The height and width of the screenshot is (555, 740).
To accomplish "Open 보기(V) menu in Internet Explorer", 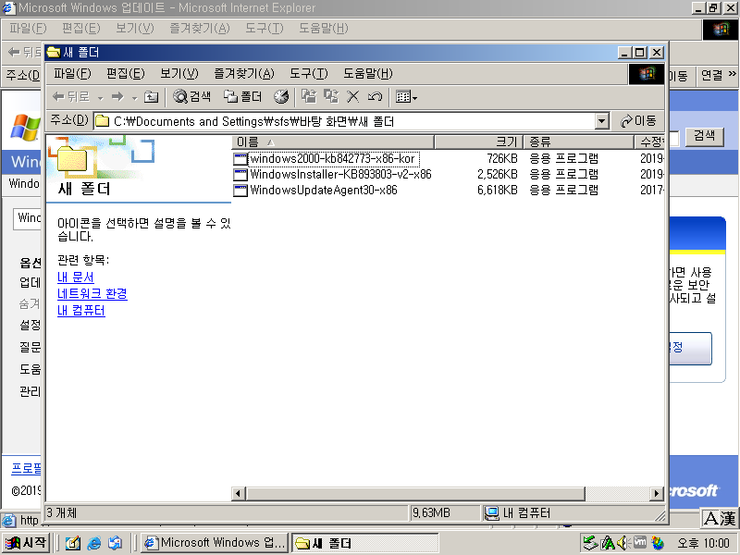I will (x=135, y=28).
